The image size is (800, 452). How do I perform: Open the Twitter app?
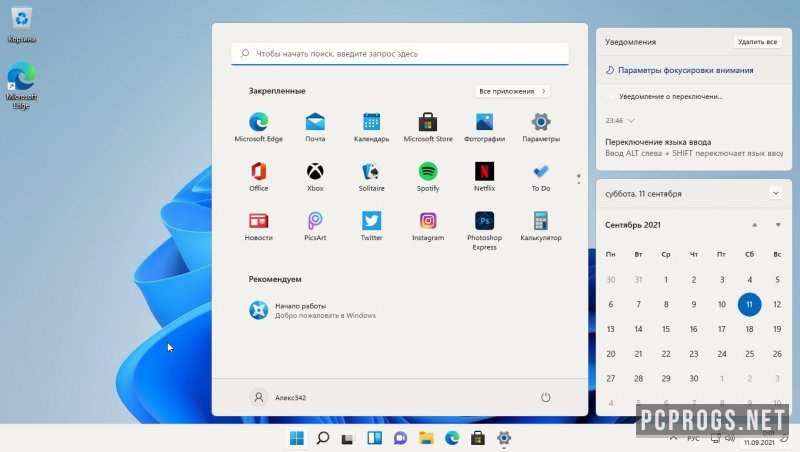[371, 226]
